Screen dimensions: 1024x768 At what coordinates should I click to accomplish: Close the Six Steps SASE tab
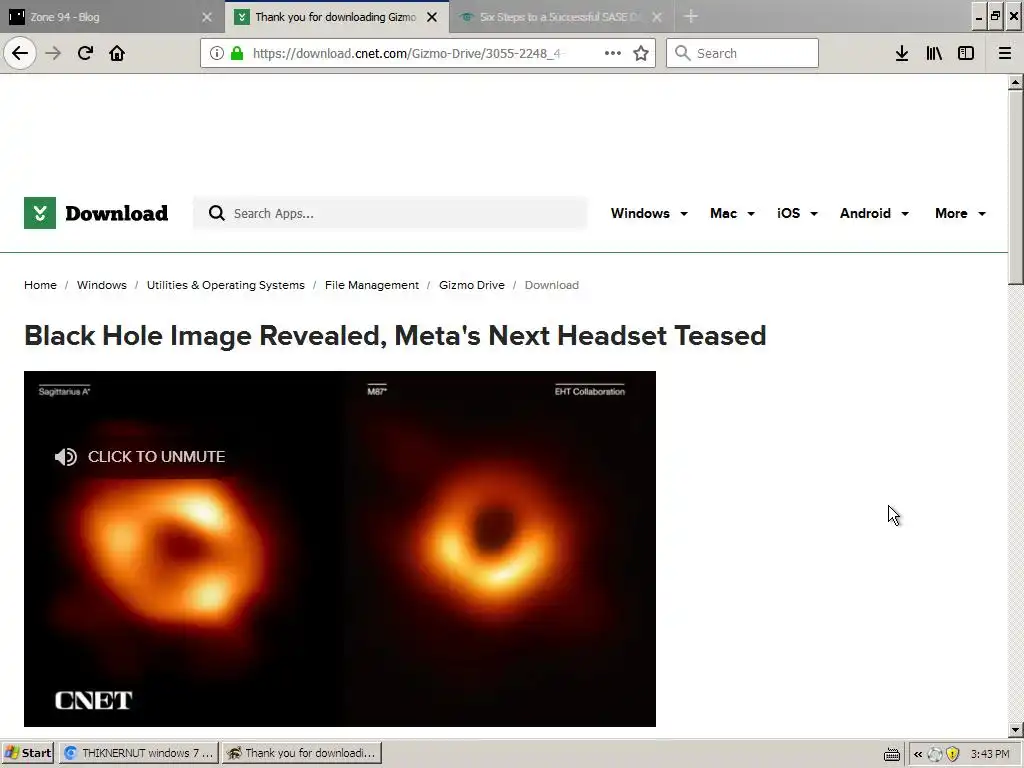pyautogui.click(x=657, y=17)
